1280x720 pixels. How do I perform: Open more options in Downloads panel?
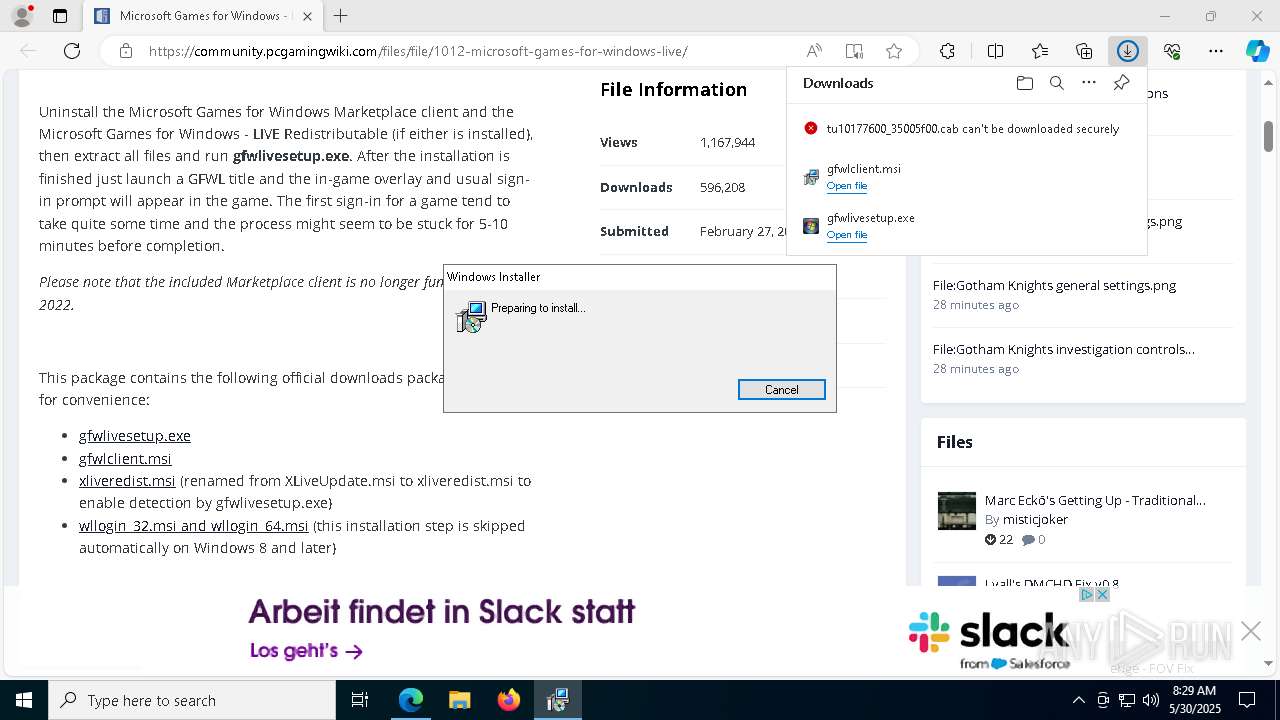(1089, 83)
